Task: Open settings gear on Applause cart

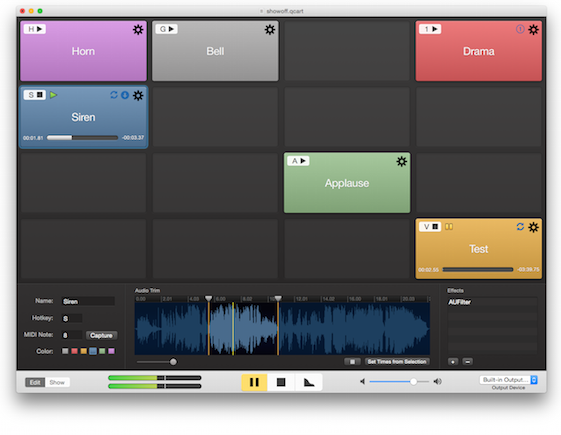Action: coord(401,162)
